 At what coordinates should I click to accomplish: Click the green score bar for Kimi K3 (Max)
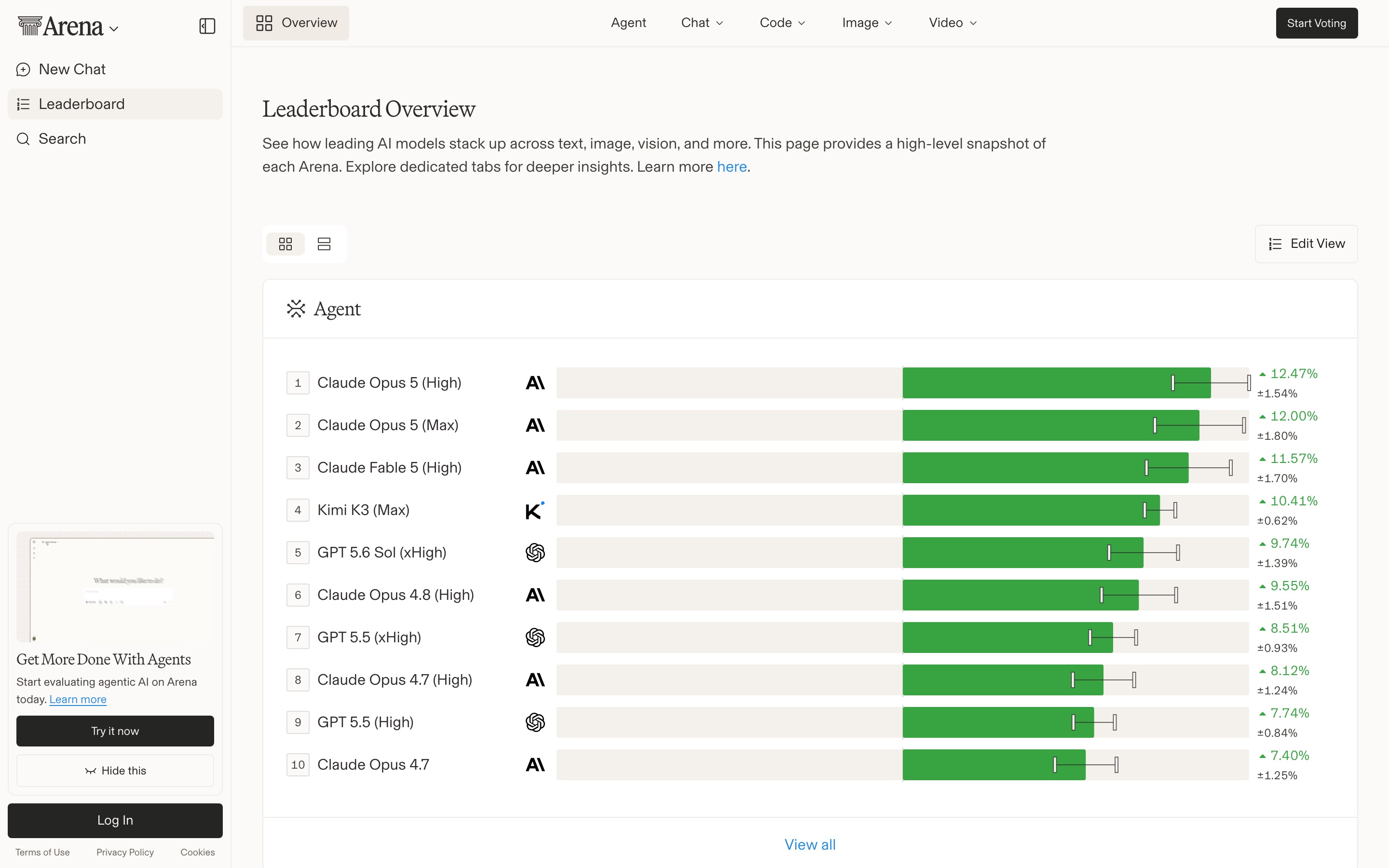(x=1032, y=510)
